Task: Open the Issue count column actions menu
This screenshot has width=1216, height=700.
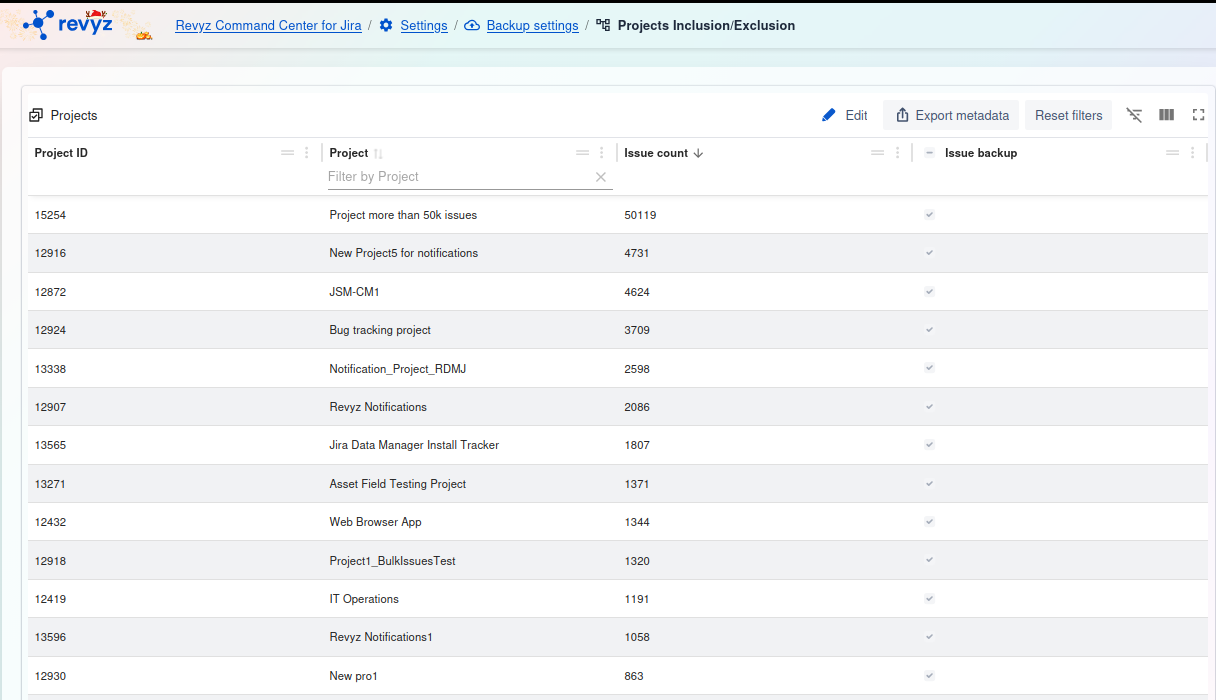Action: click(x=897, y=153)
